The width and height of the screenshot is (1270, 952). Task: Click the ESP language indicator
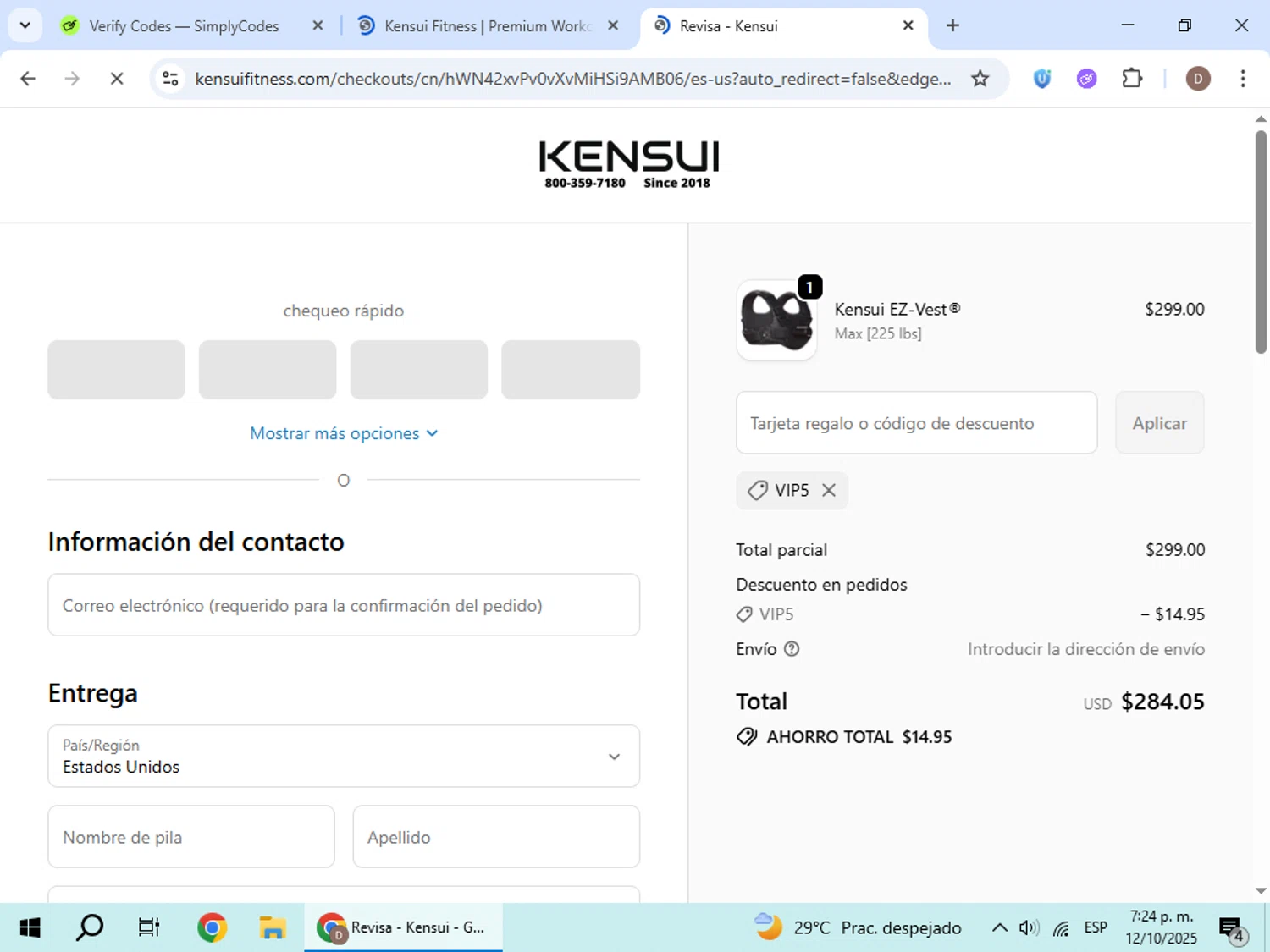[x=1096, y=927]
